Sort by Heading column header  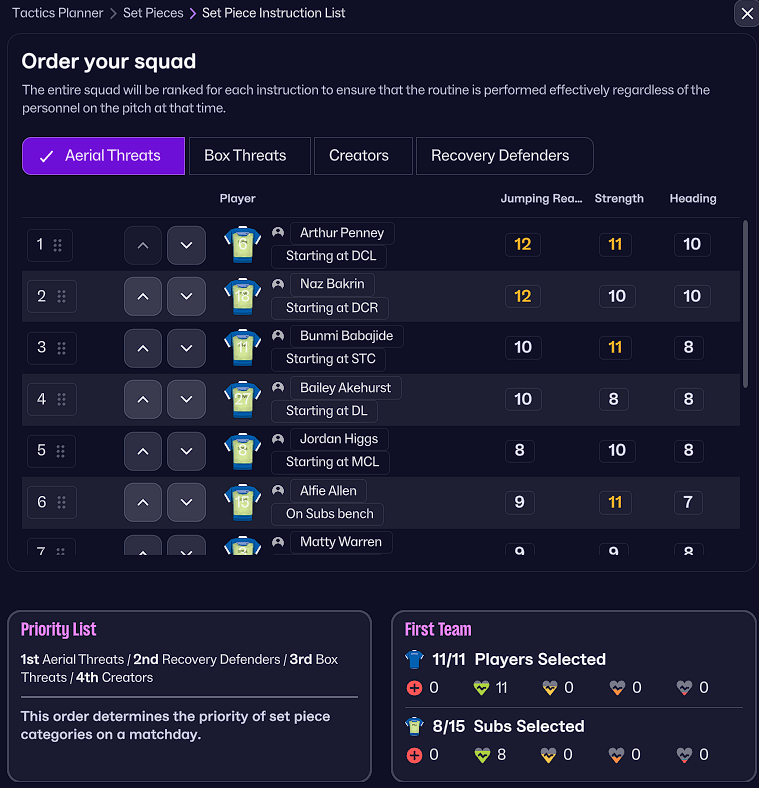(x=692, y=199)
